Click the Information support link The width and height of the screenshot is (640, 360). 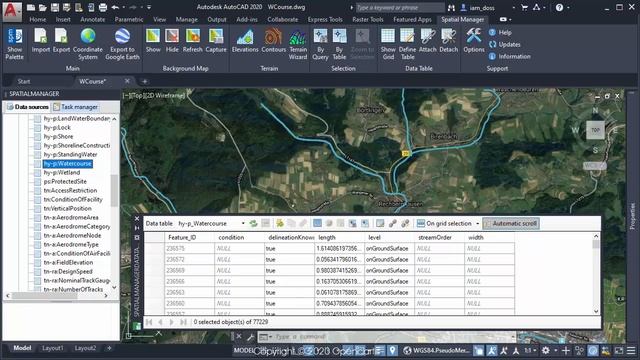tap(510, 56)
